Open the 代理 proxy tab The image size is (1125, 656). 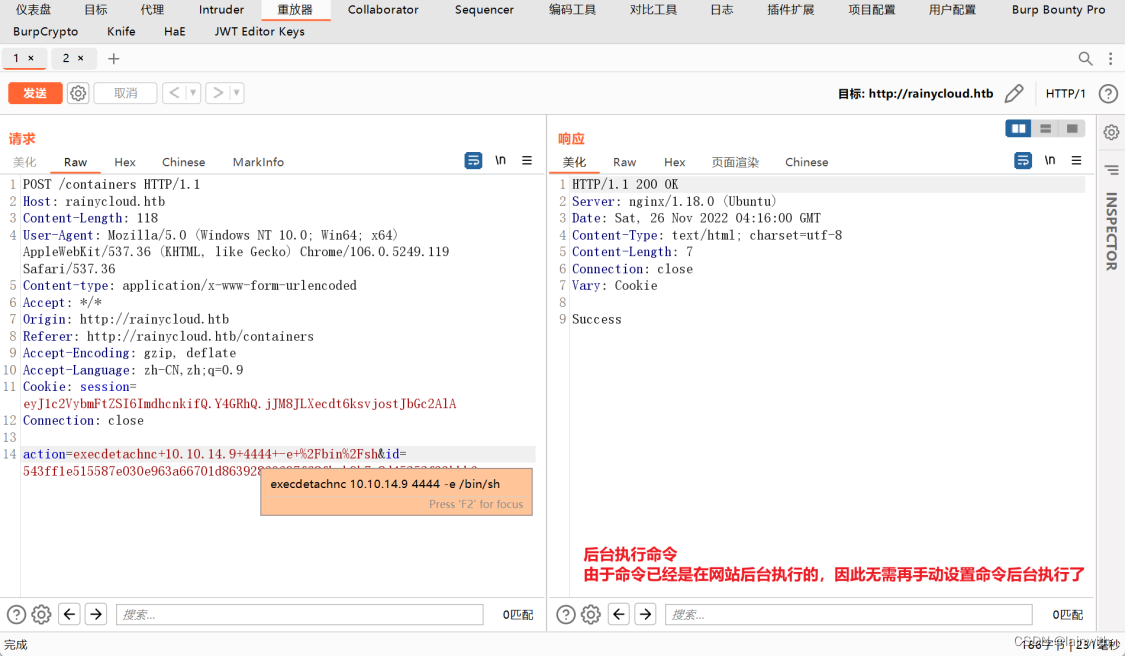(152, 10)
